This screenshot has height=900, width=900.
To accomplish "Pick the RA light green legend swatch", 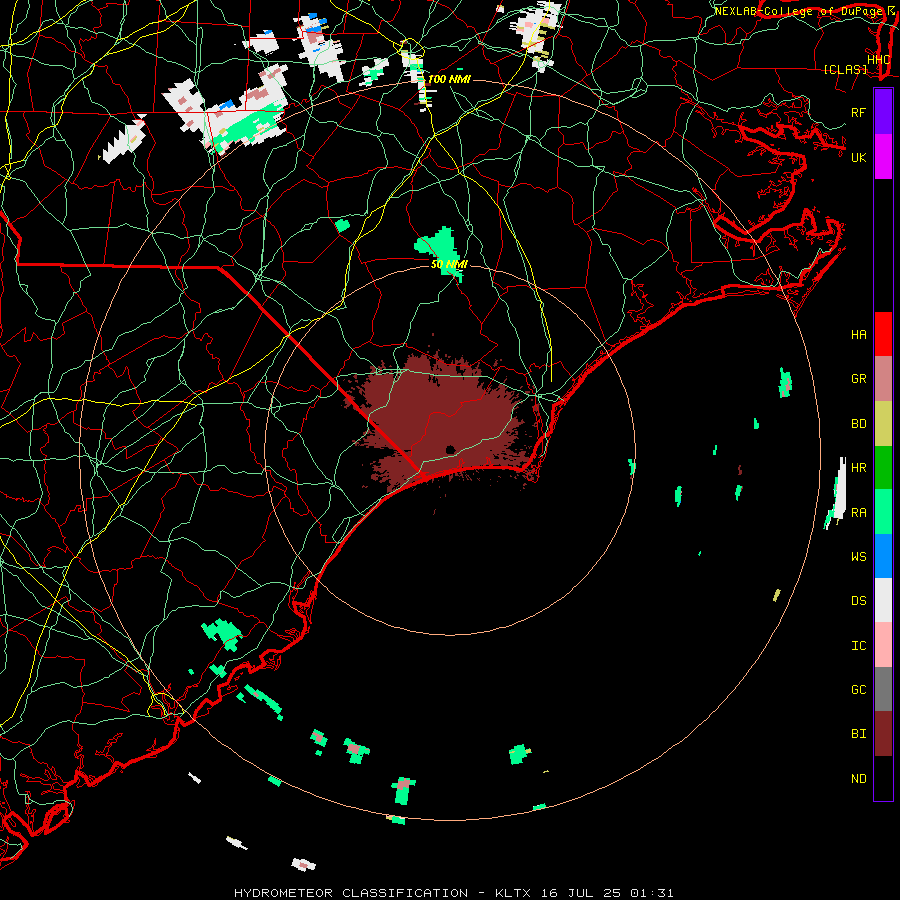I will (x=883, y=512).
